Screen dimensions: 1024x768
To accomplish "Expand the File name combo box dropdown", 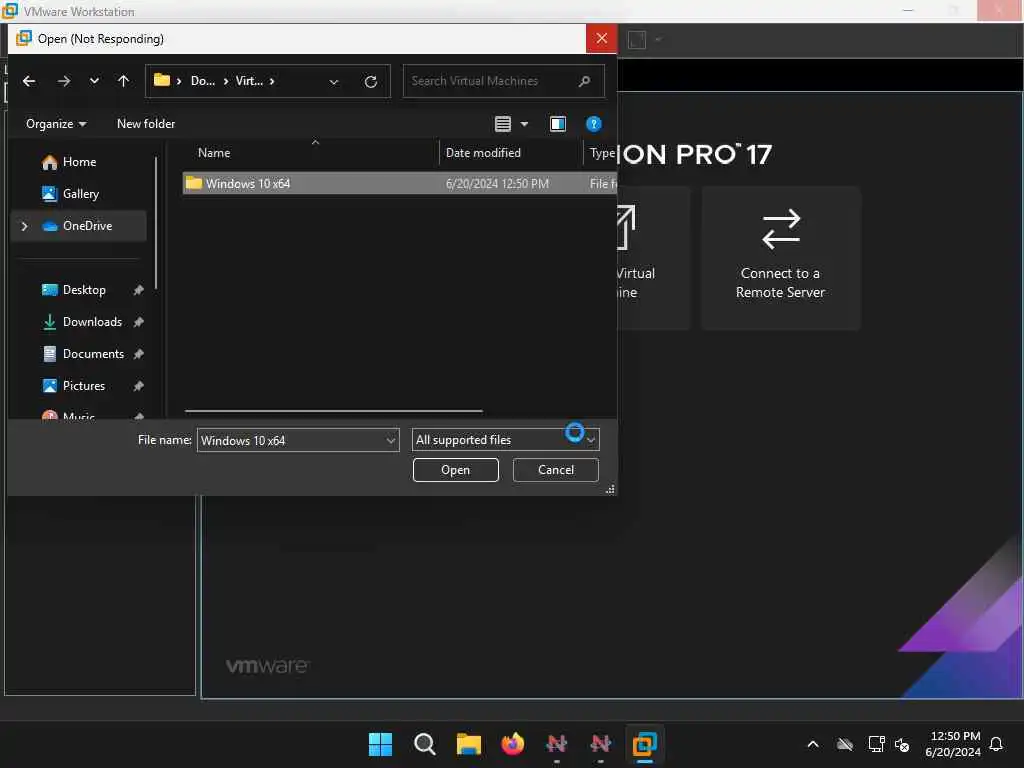I will 391,441.
